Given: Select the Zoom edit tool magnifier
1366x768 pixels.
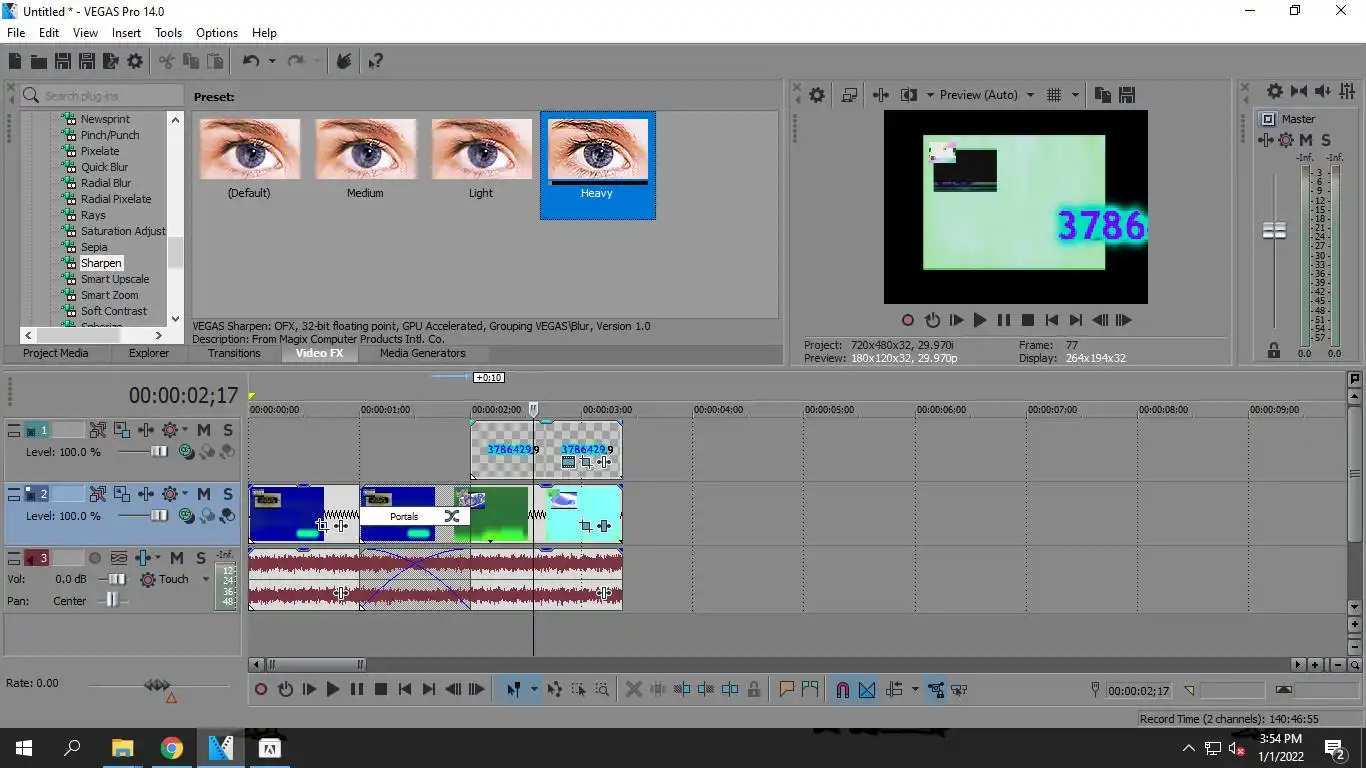Looking at the screenshot, I should (x=602, y=689).
